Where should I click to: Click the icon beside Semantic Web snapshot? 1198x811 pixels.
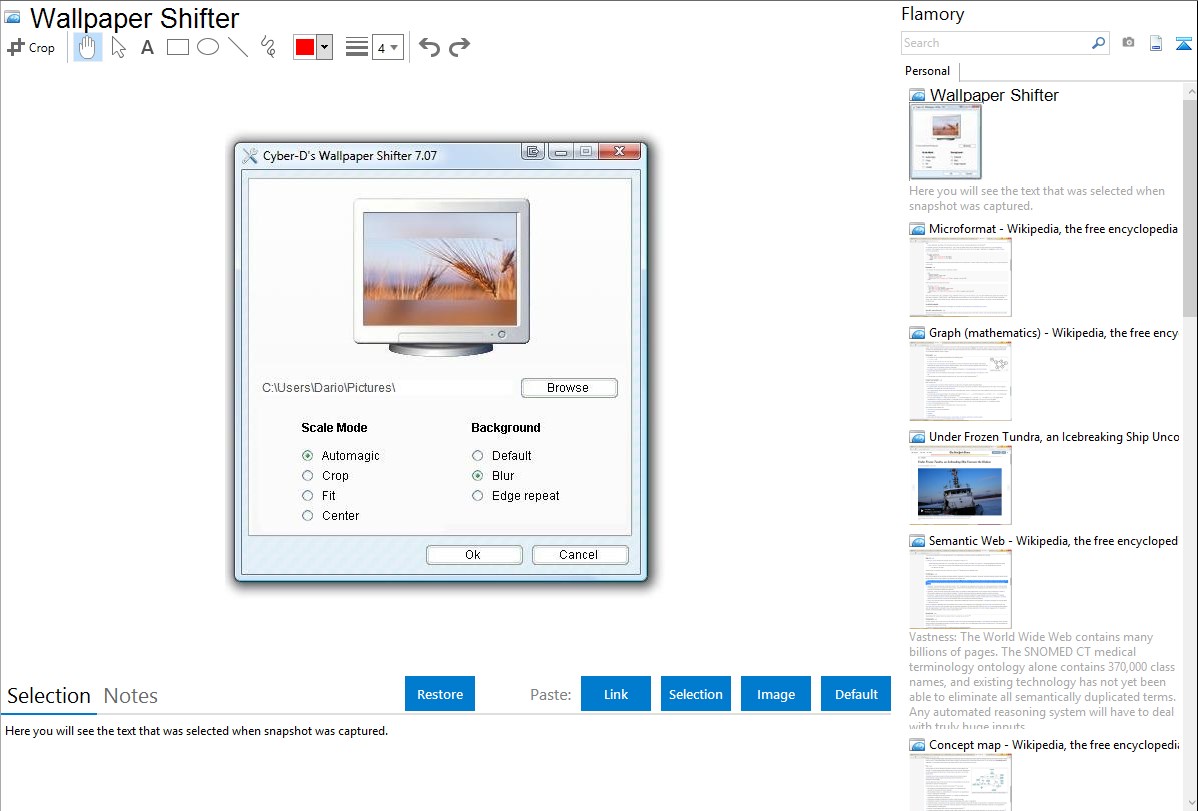pyautogui.click(x=917, y=541)
